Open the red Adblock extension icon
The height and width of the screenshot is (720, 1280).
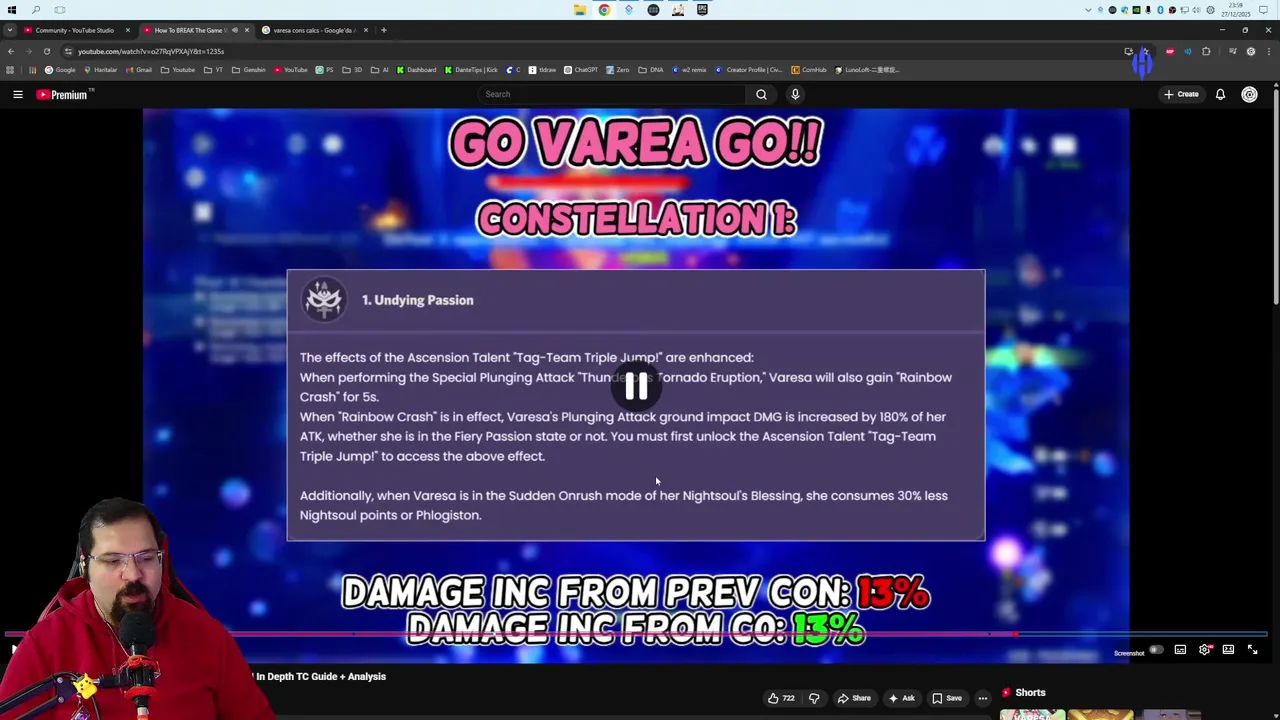pyautogui.click(x=1169, y=51)
